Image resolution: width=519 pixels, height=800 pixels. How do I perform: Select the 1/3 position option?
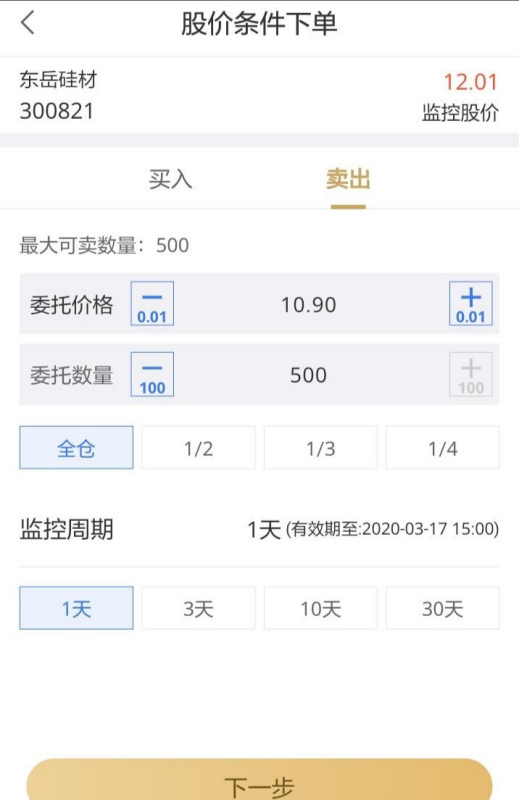pos(320,448)
